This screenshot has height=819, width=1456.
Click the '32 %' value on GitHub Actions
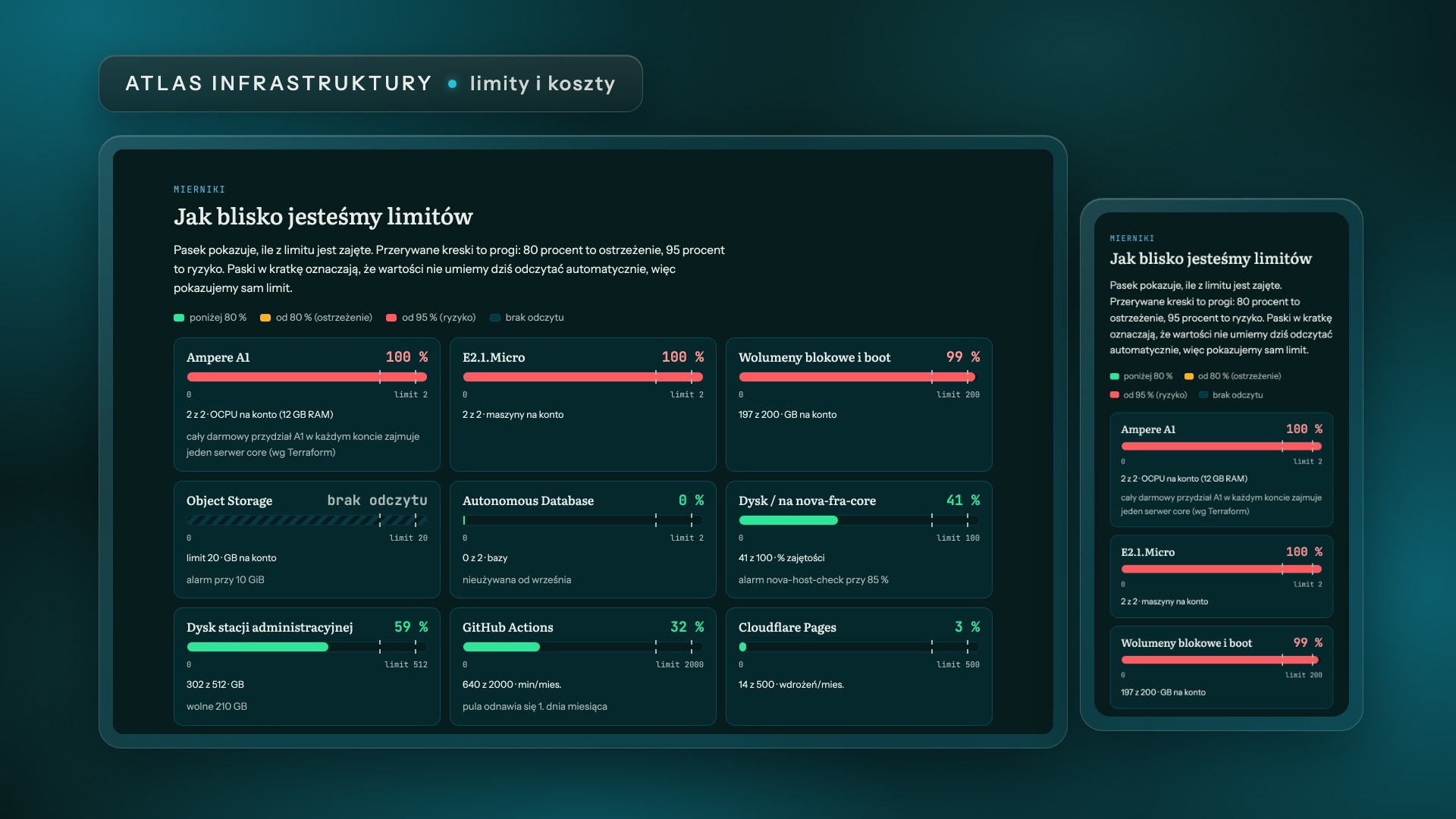[687, 627]
